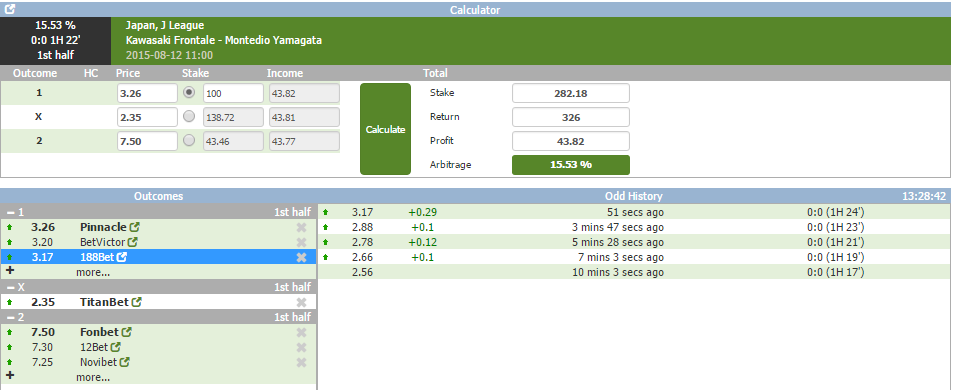Open 188Bet external link icon
Image resolution: width=955 pixels, height=390 pixels.
122,257
